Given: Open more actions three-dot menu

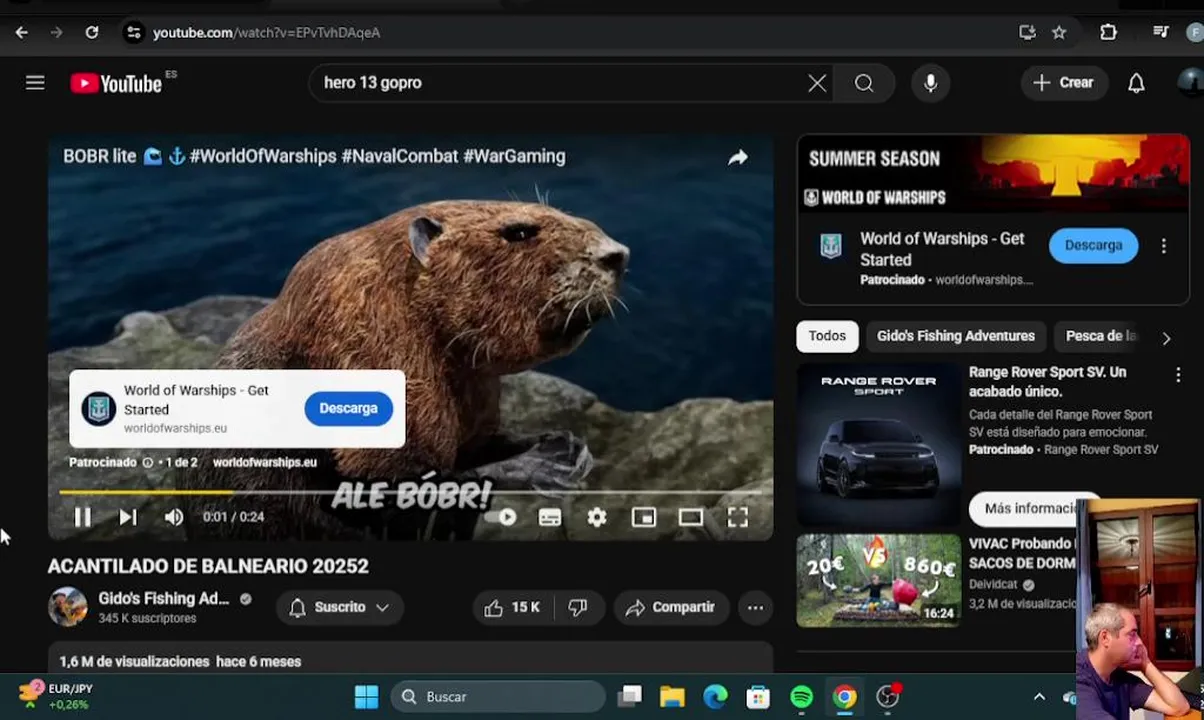Looking at the screenshot, I should point(755,607).
